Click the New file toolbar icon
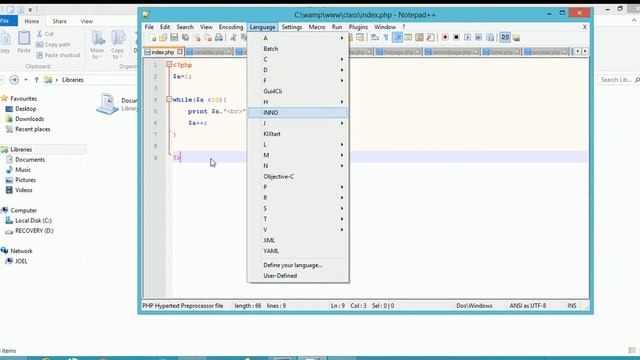 153,38
